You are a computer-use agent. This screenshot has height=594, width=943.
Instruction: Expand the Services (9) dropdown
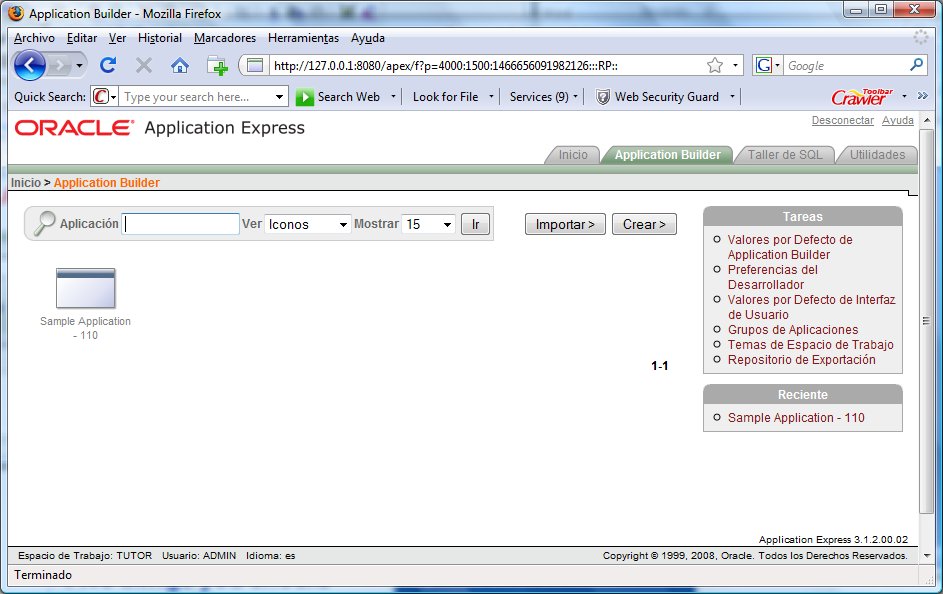point(576,96)
